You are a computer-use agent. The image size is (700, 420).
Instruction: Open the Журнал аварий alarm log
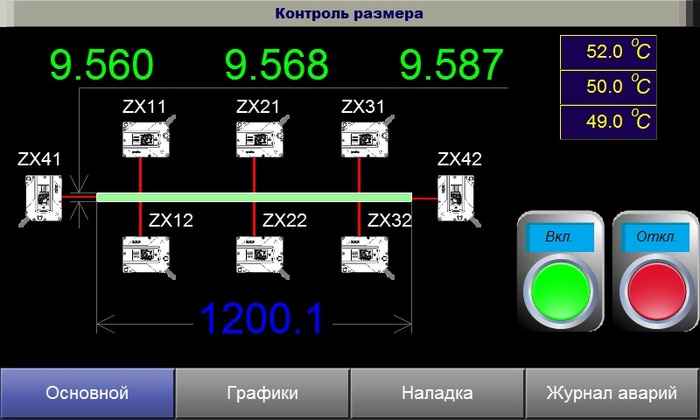pyautogui.click(x=612, y=393)
